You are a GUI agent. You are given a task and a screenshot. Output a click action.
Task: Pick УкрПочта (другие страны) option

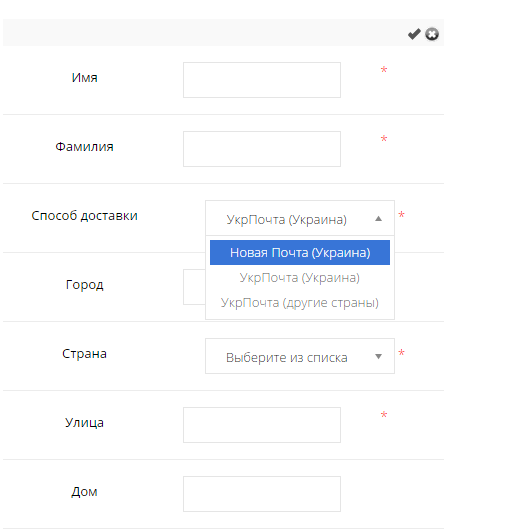click(x=300, y=303)
